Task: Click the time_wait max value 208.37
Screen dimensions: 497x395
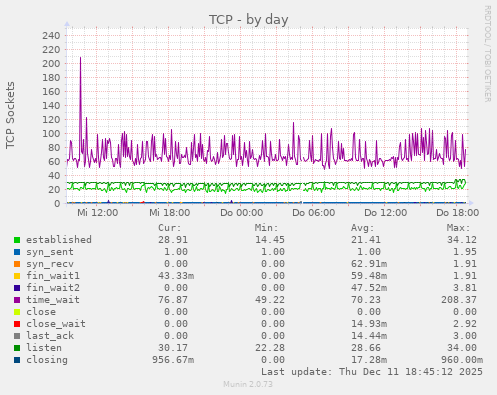Action: pos(459,300)
